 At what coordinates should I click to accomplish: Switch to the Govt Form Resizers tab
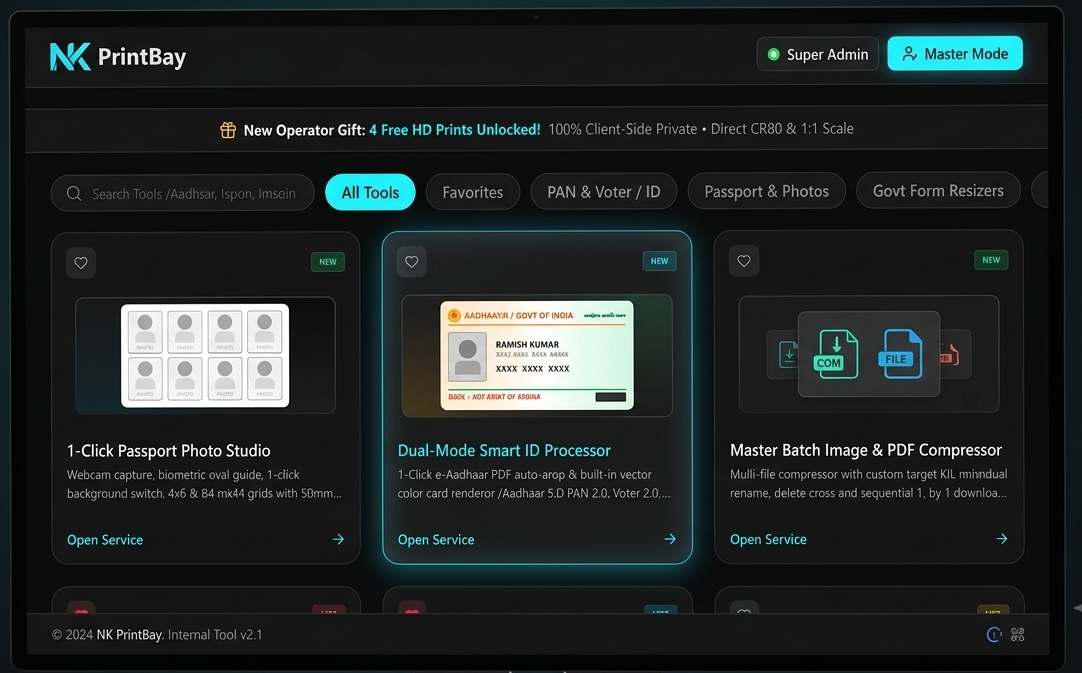(938, 191)
